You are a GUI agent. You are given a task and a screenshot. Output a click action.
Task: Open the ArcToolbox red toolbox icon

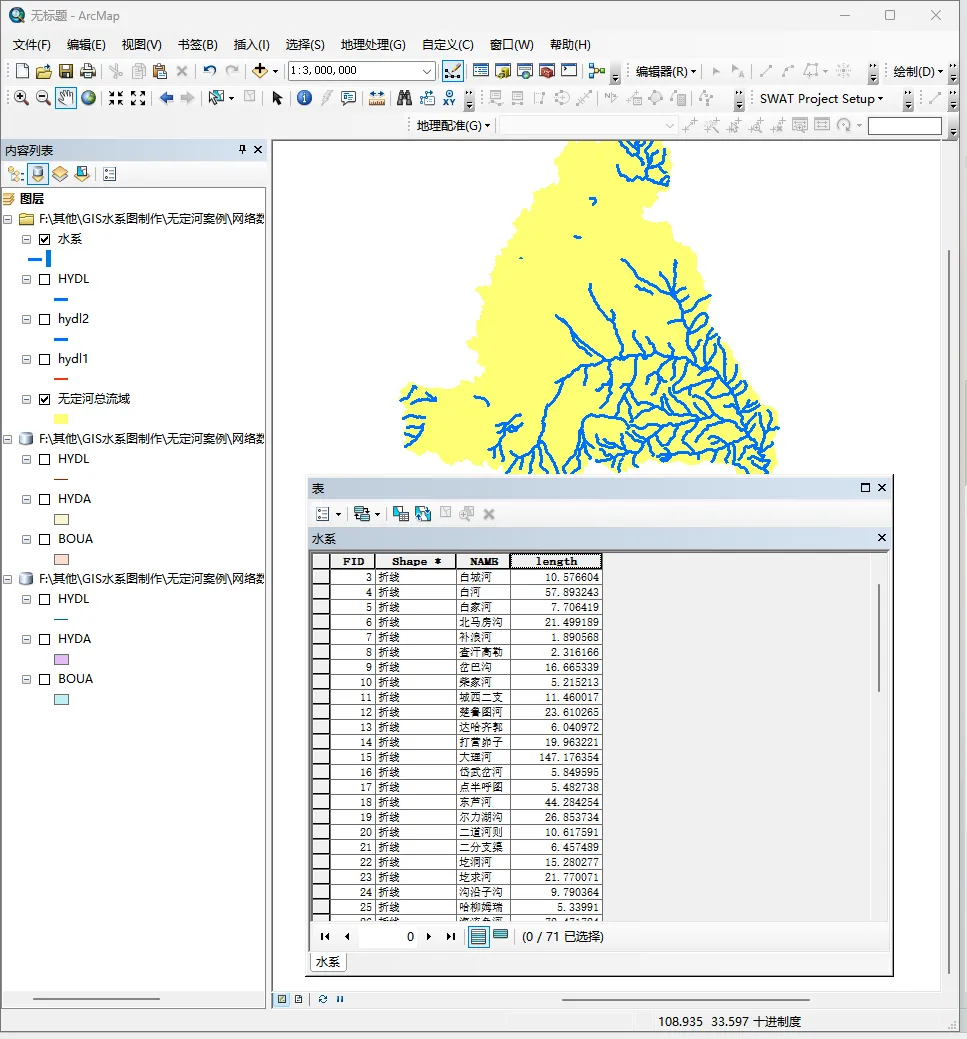[547, 71]
